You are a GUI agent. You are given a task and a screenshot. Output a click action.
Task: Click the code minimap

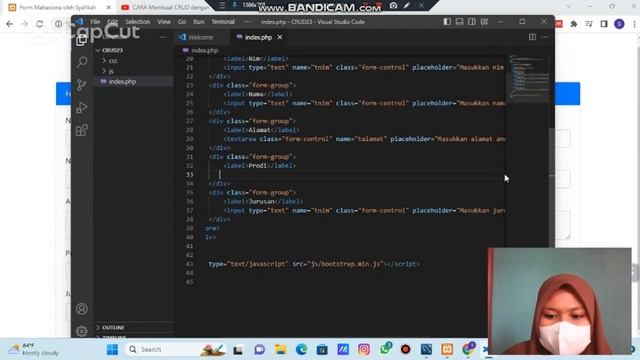tap(529, 78)
